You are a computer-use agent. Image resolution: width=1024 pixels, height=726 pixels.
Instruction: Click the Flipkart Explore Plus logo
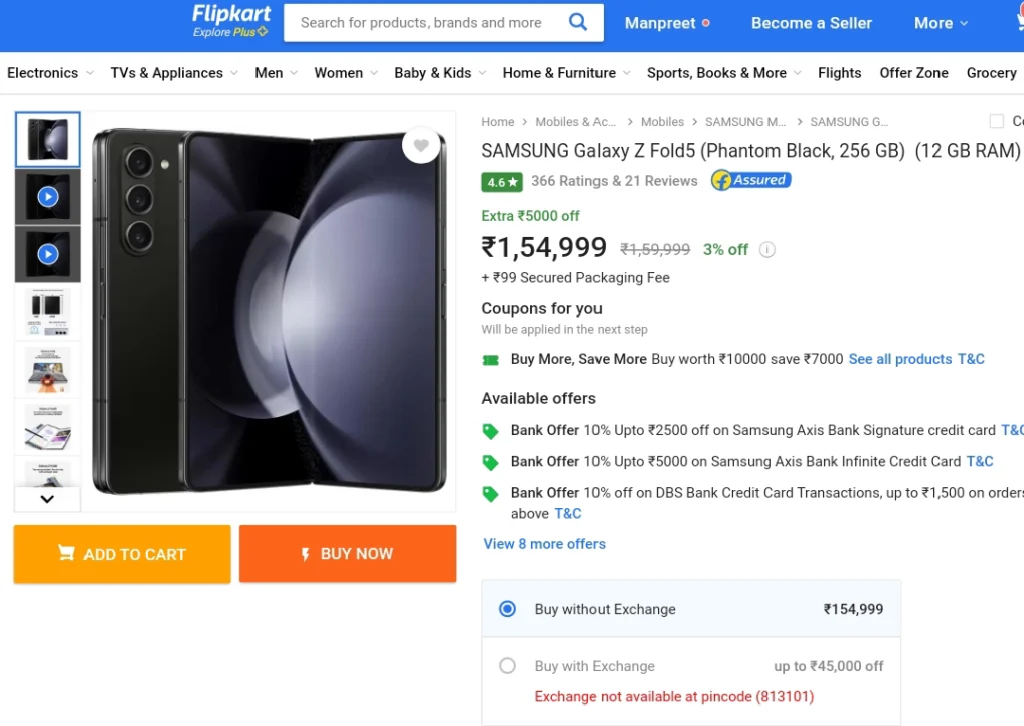(231, 22)
